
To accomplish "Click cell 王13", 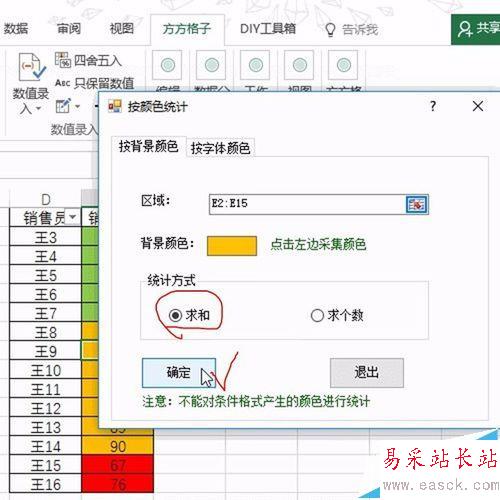I will [45, 427].
